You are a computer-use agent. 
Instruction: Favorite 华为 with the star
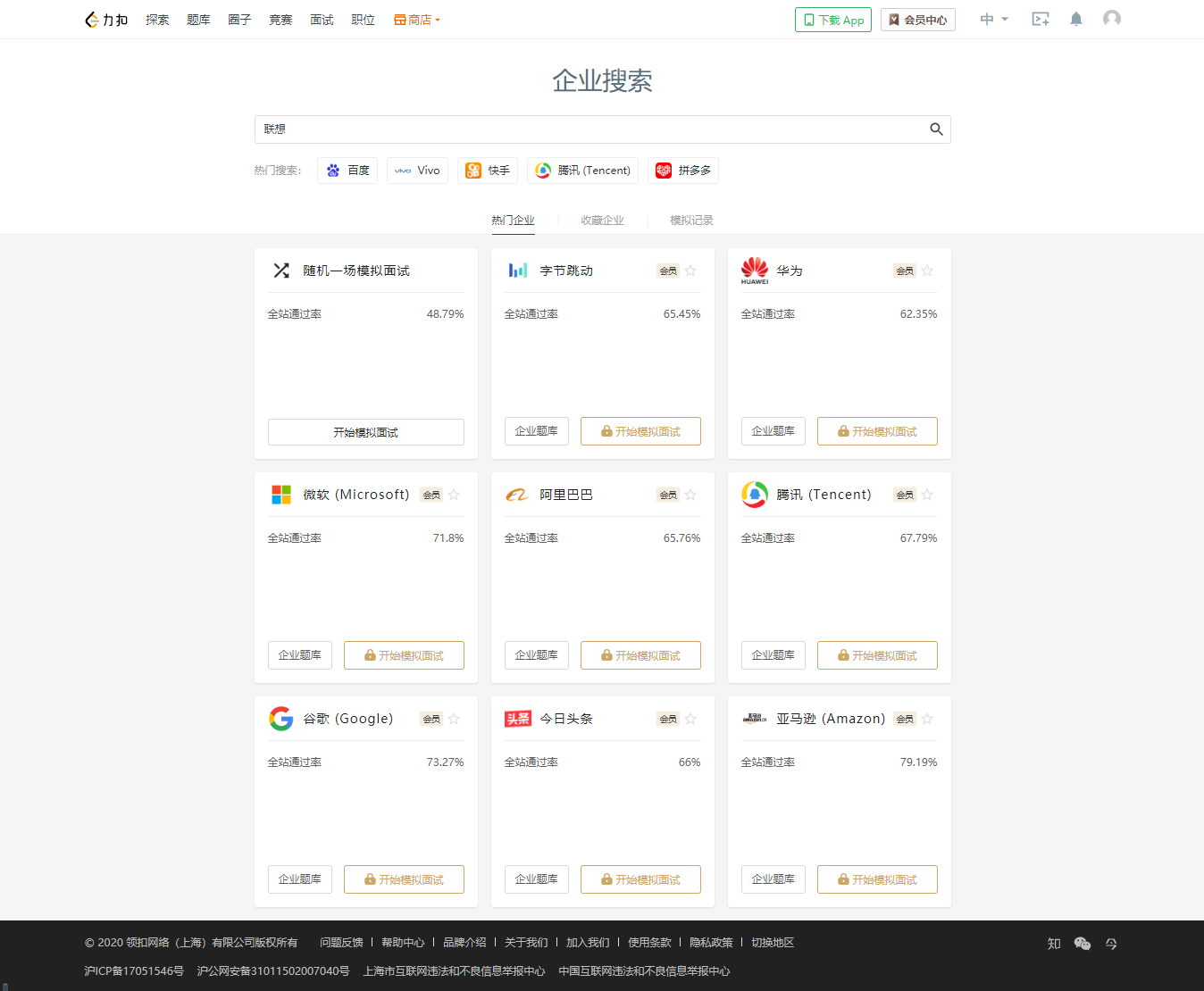927,271
